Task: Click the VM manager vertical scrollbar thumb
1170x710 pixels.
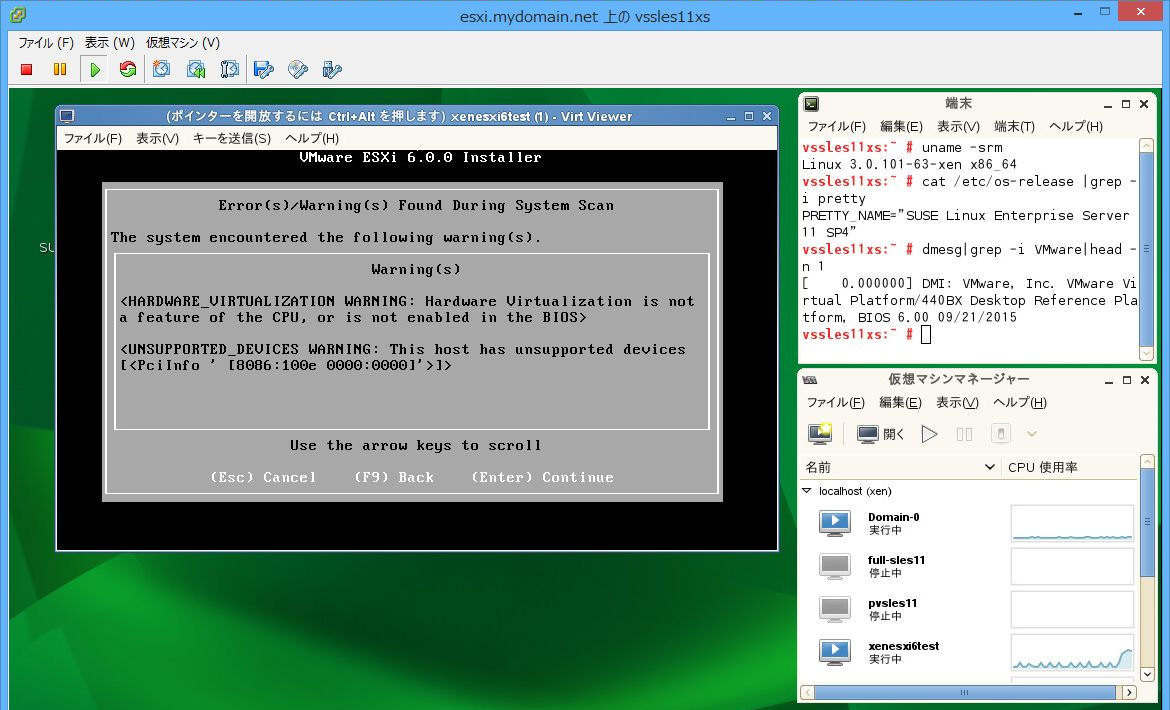Action: [x=1148, y=521]
